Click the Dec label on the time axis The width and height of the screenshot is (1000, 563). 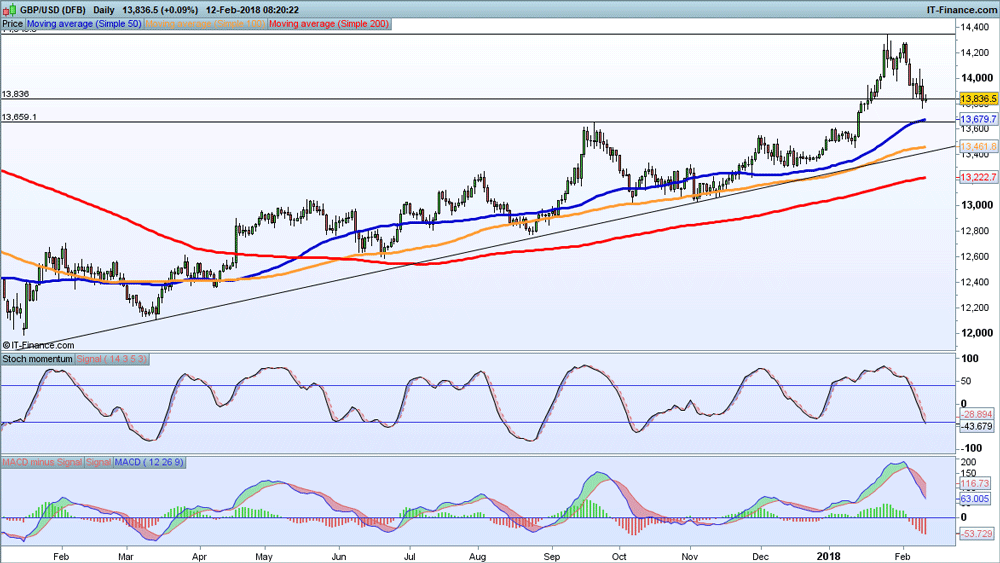click(x=760, y=556)
